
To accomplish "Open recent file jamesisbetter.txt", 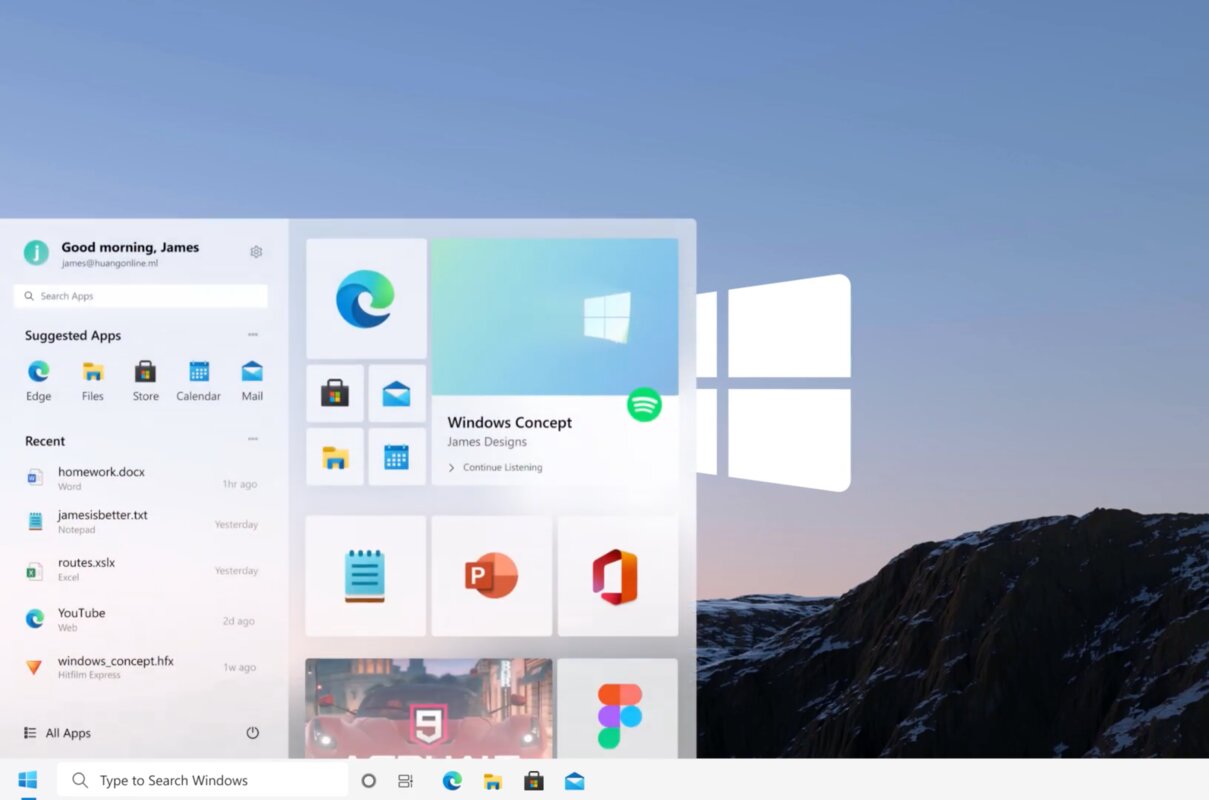I will click(141, 521).
